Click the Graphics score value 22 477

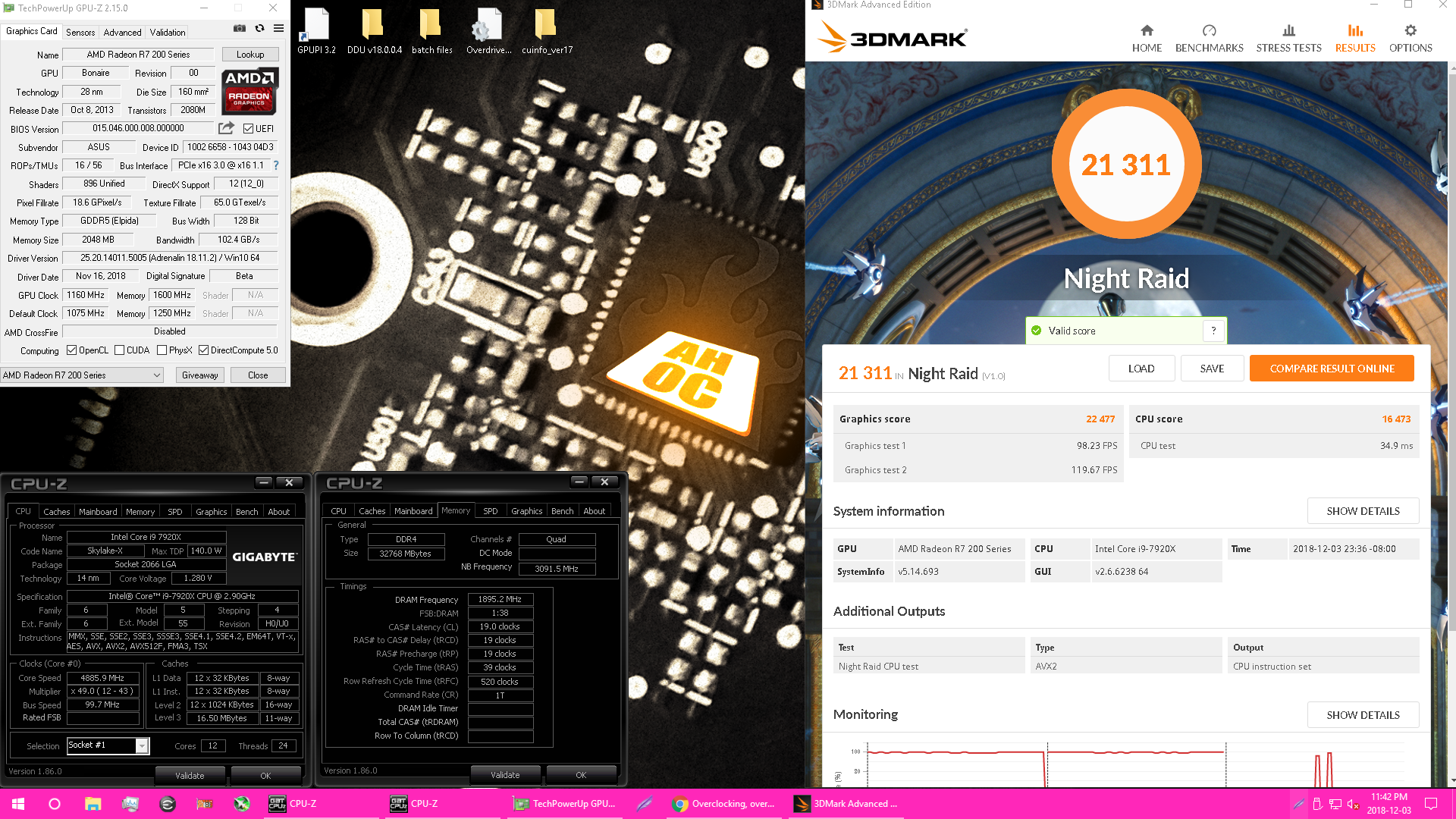(x=1100, y=419)
